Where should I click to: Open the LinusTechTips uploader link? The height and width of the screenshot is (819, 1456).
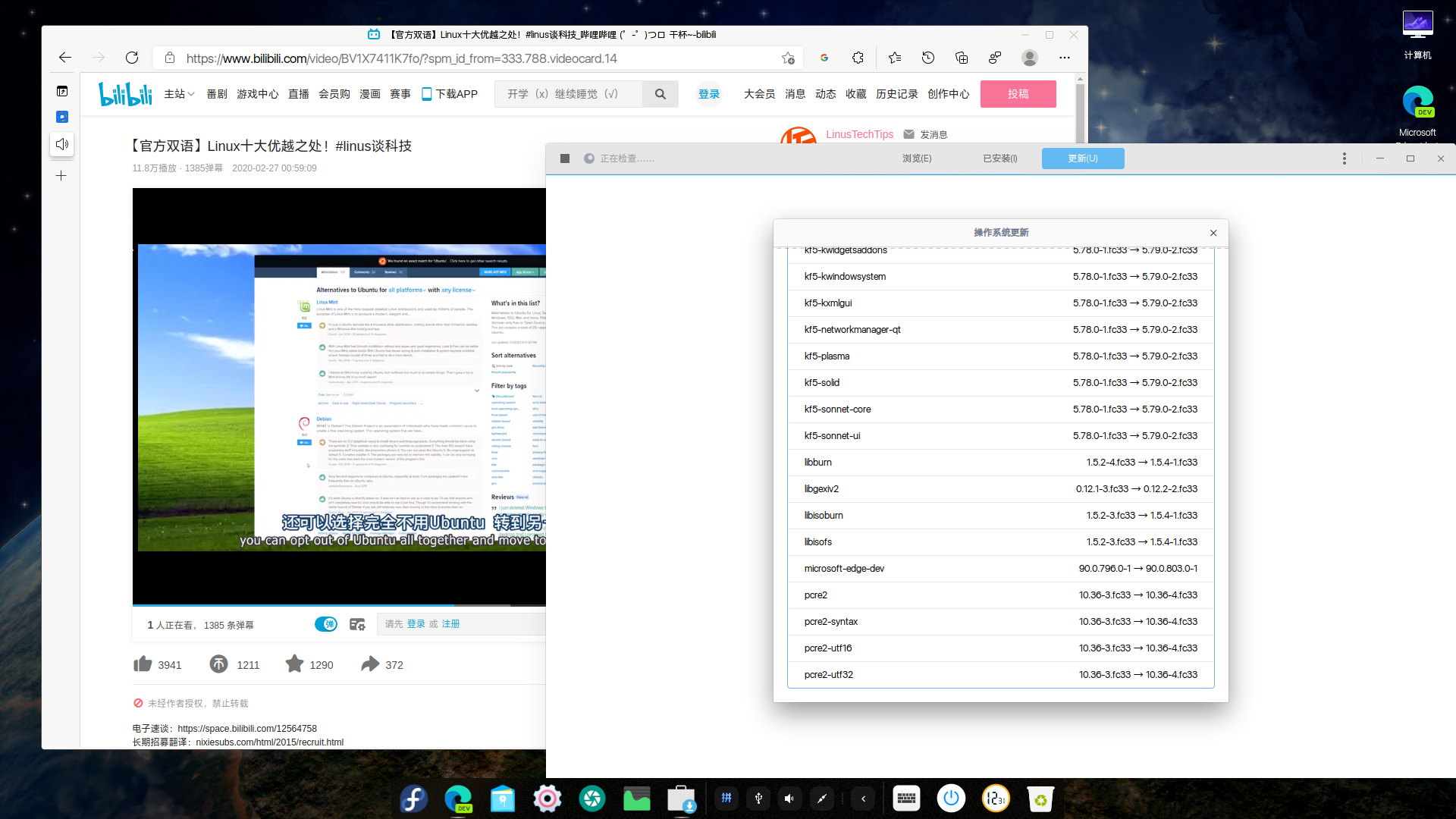click(859, 134)
